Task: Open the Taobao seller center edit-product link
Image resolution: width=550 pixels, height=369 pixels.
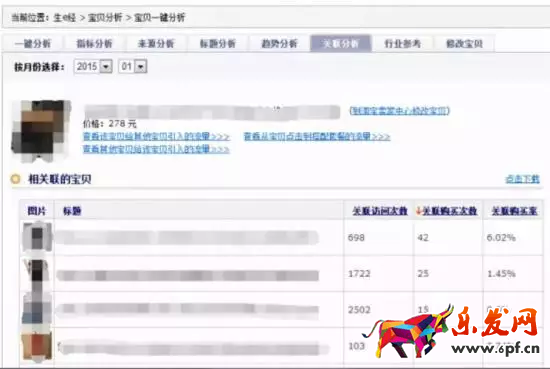Action: click(x=399, y=111)
